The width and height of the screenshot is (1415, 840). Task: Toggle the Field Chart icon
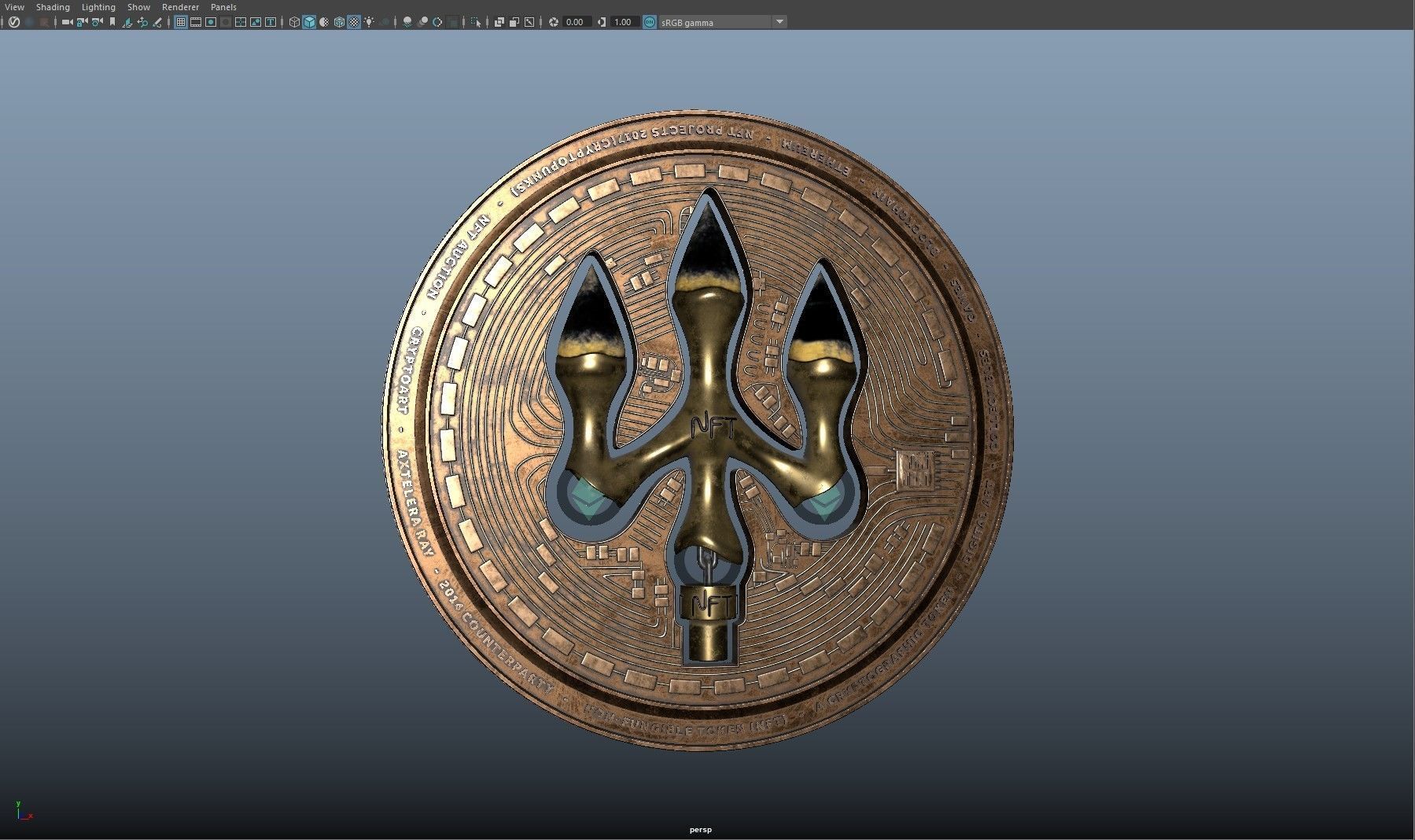(x=241, y=22)
